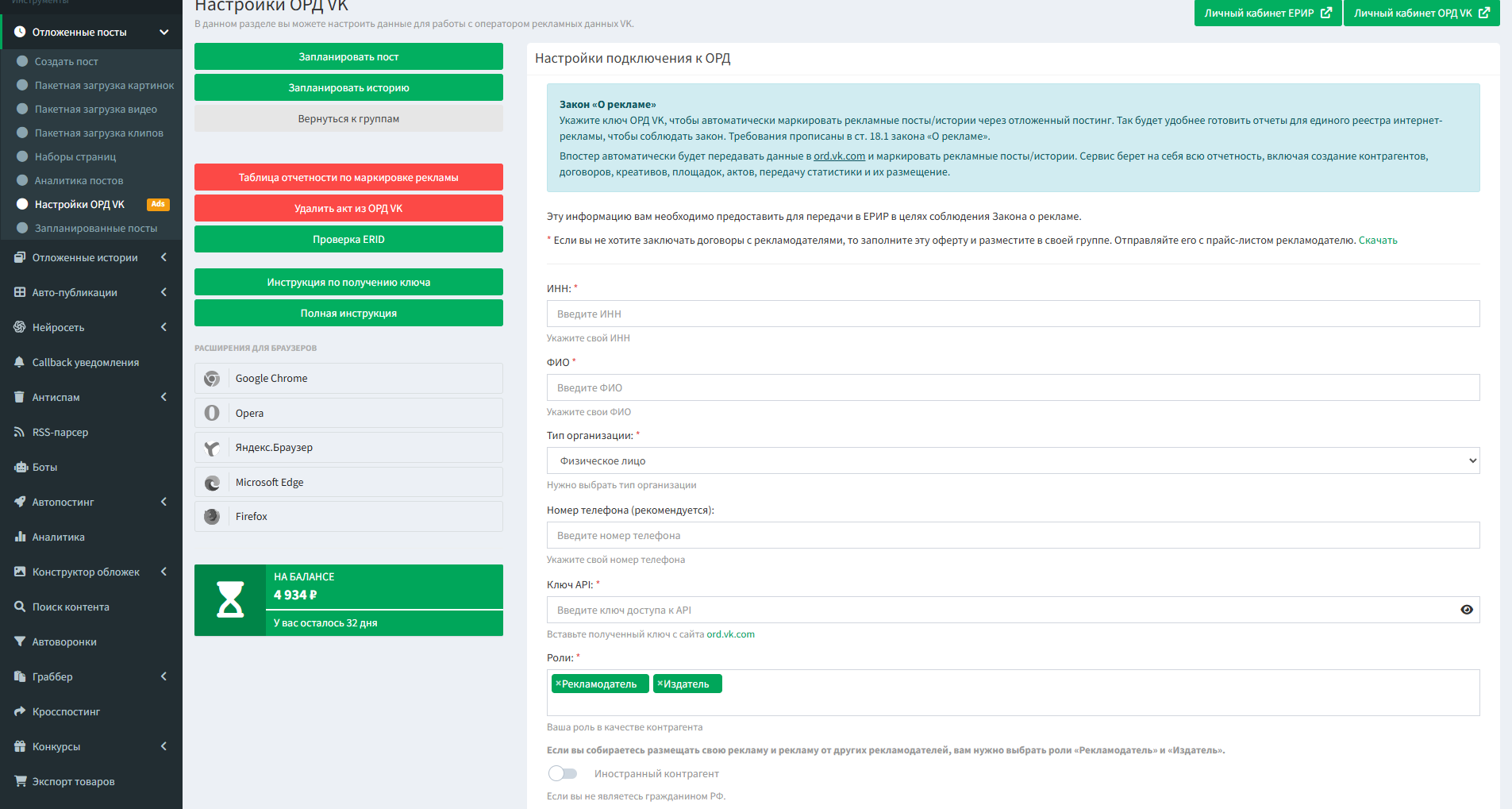Click the Microsoft Edge extension icon
This screenshot has height=809, width=1512.
[212, 483]
